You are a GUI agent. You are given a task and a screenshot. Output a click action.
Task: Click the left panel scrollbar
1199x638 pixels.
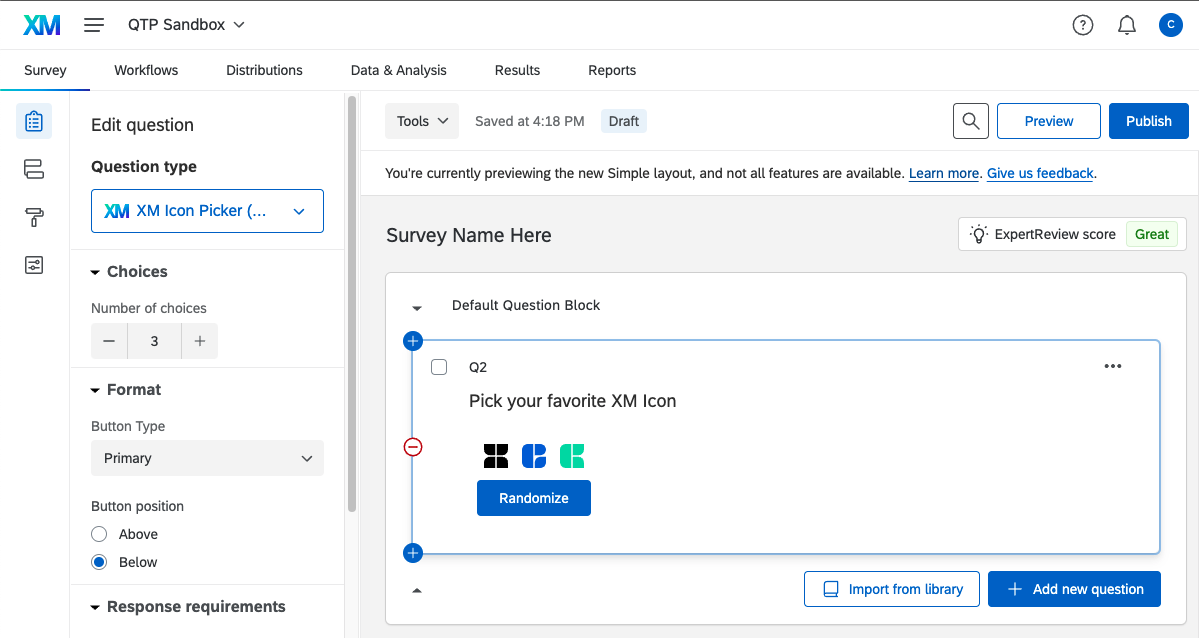352,304
